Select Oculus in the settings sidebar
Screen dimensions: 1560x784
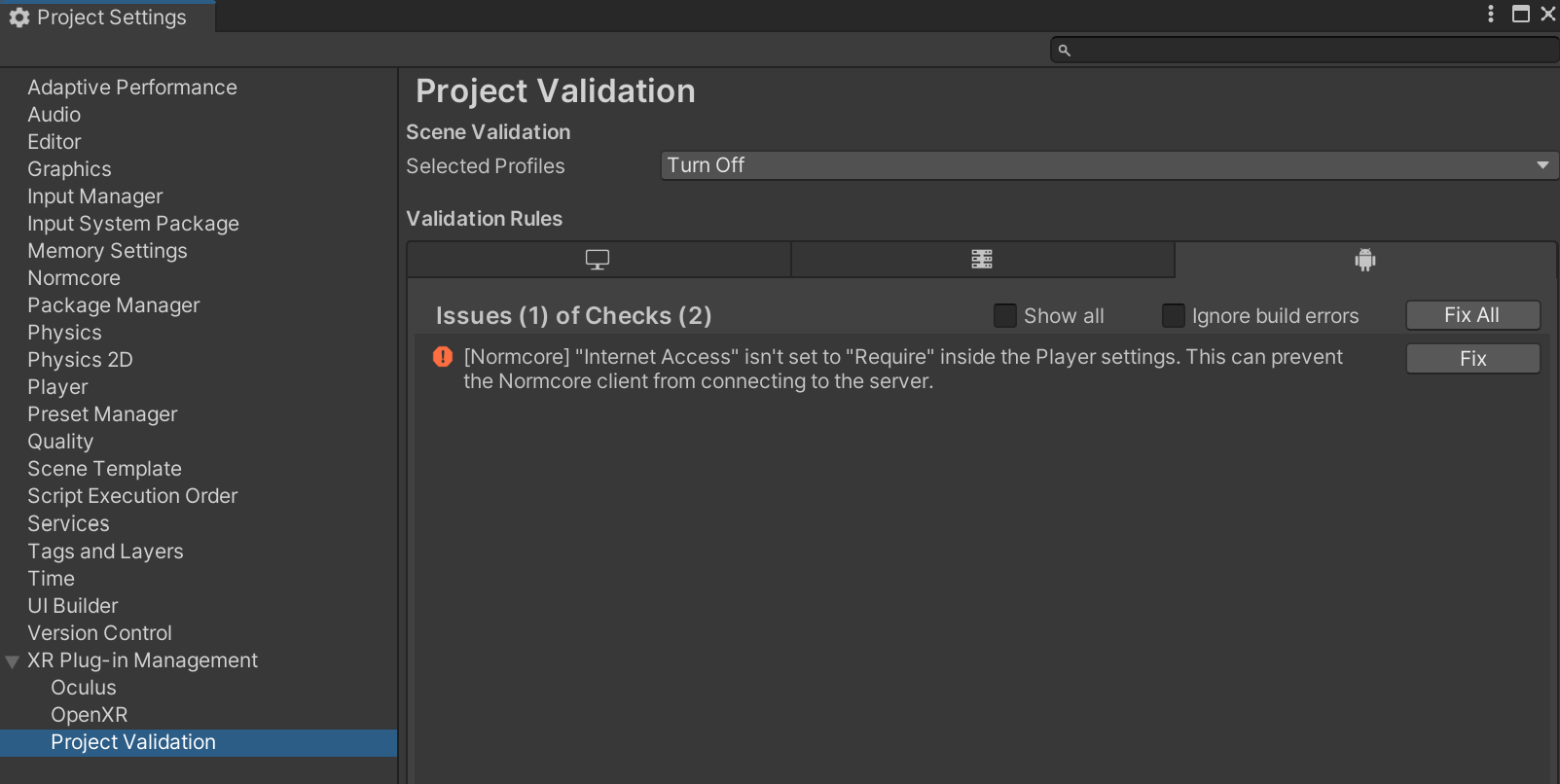pyautogui.click(x=84, y=688)
